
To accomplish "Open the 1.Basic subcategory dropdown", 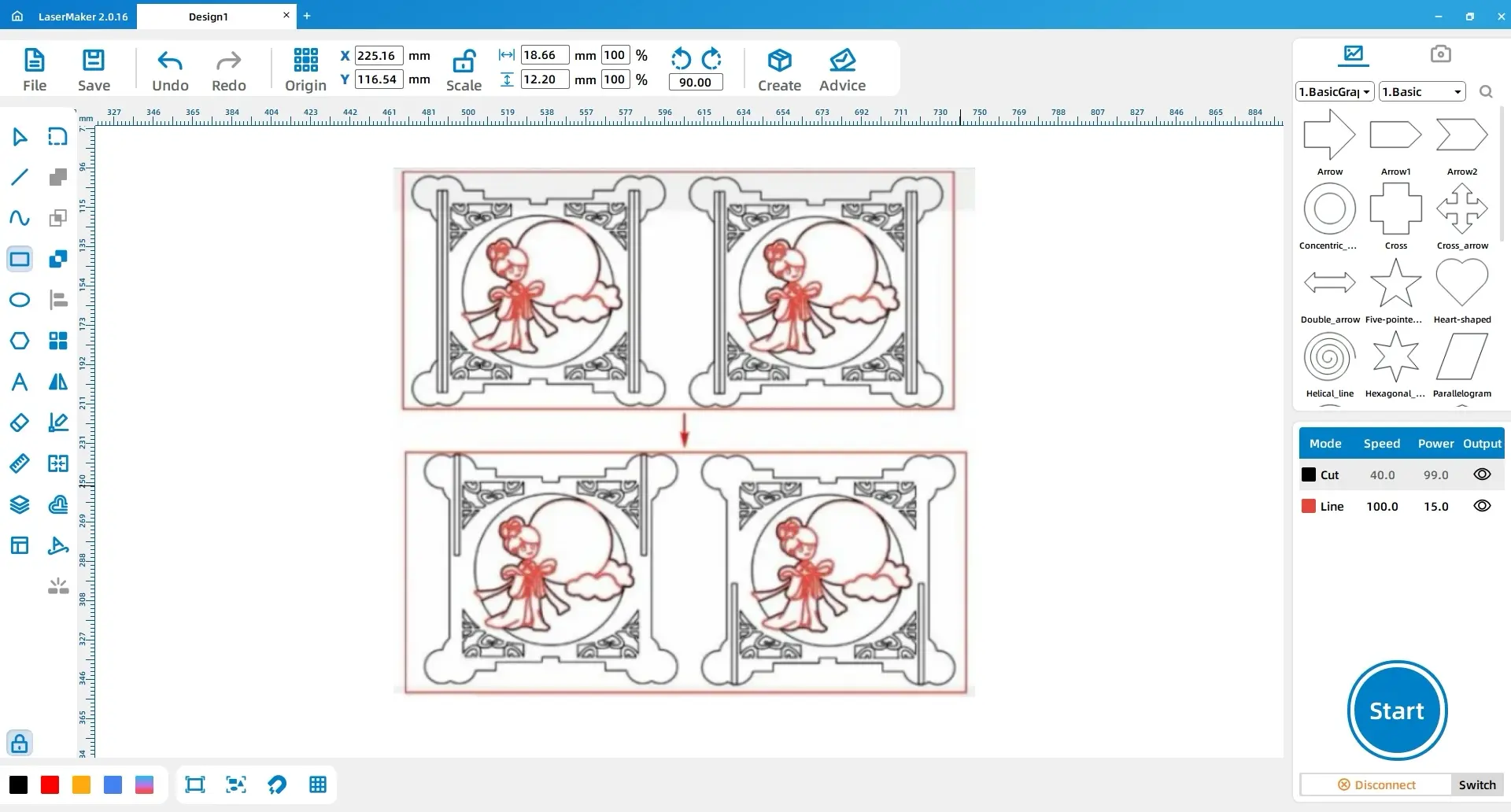I will pos(1422,91).
